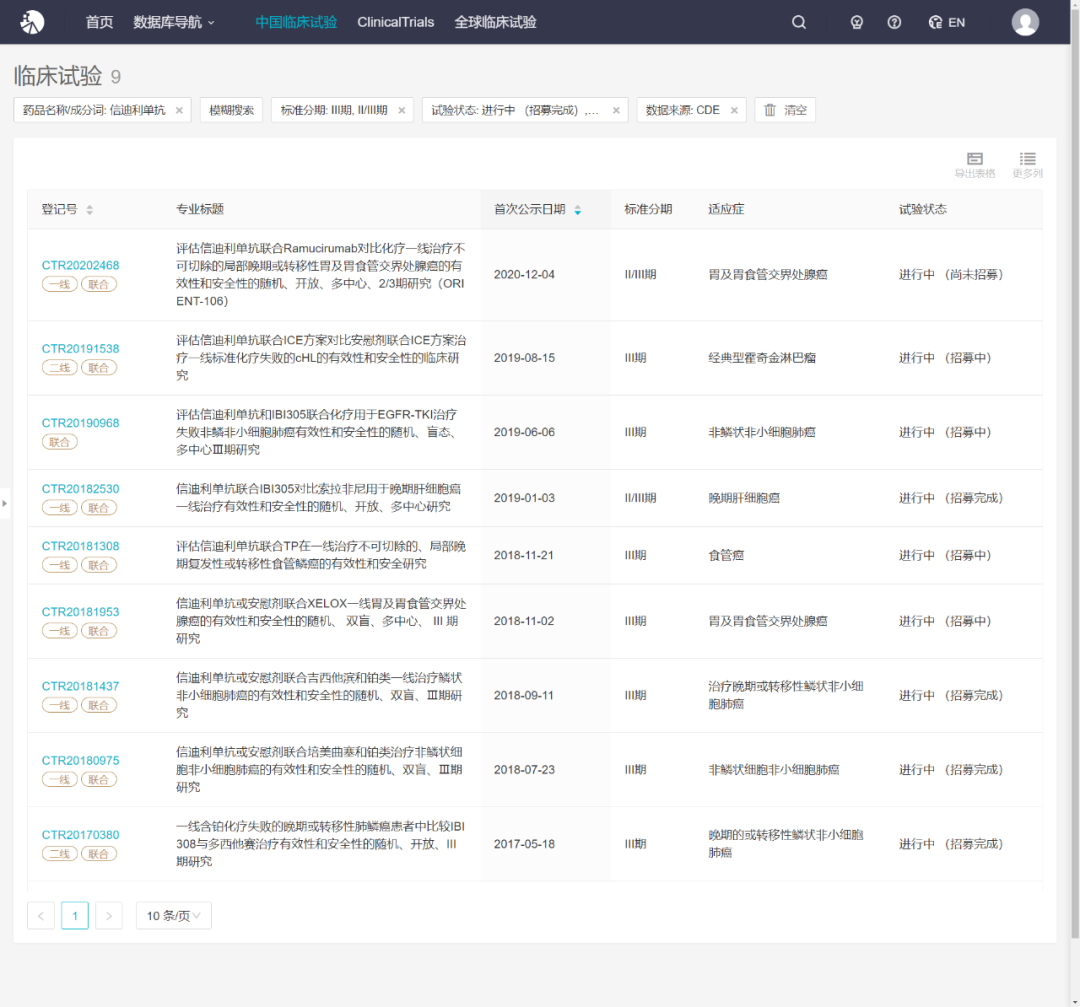Open trial CTR20191538
The width and height of the screenshot is (1080, 1007).
click(x=81, y=349)
